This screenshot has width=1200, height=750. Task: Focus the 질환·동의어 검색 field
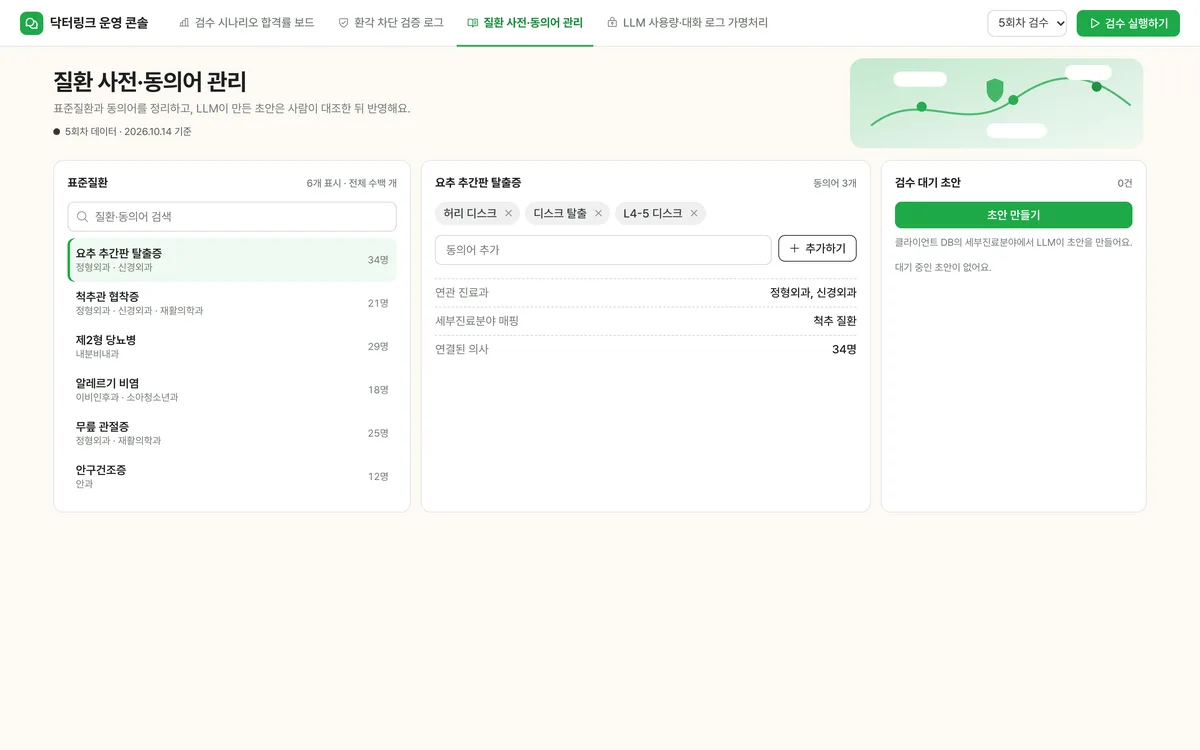pyautogui.click(x=232, y=216)
